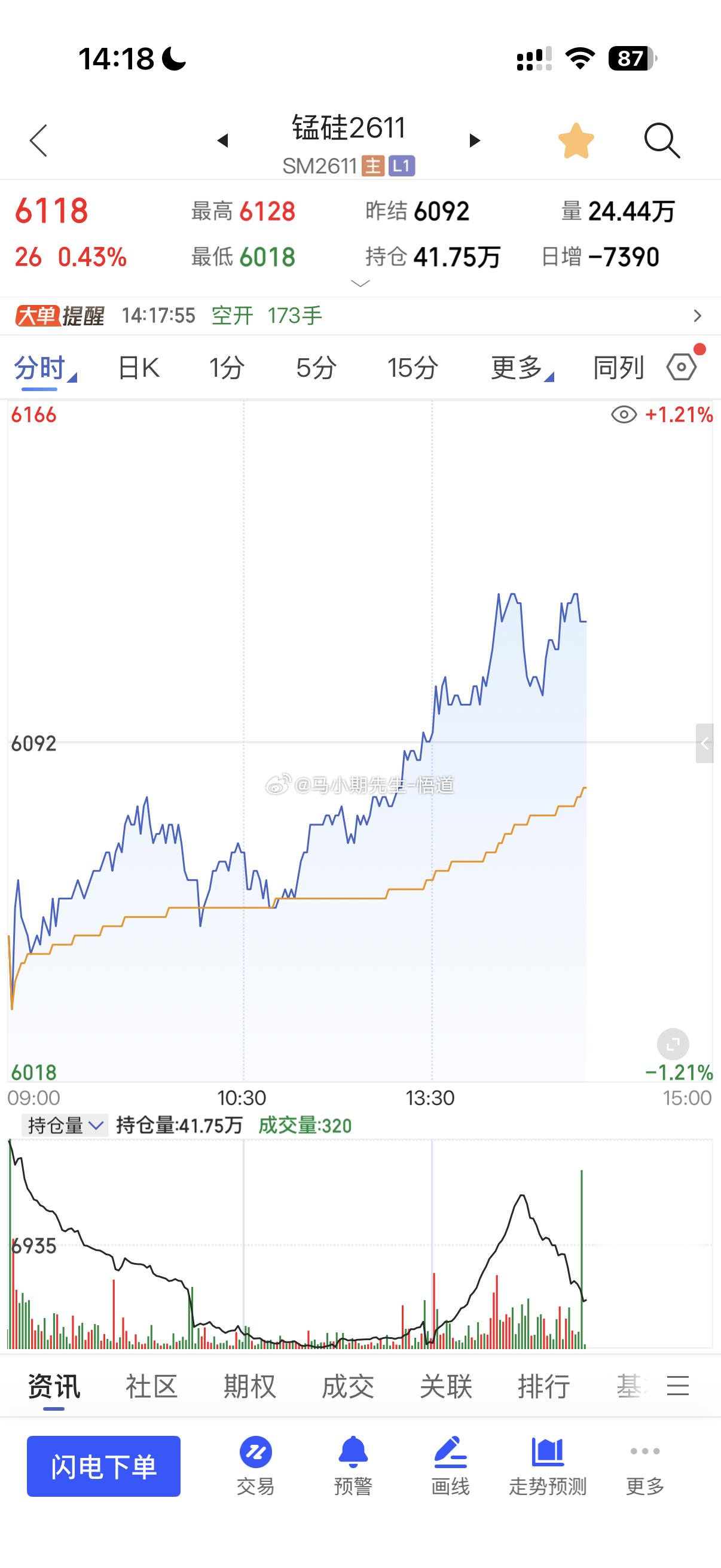This screenshot has width=721, height=1568.
Task: Open the 大单提醒 large order alert row
Action: tap(360, 316)
